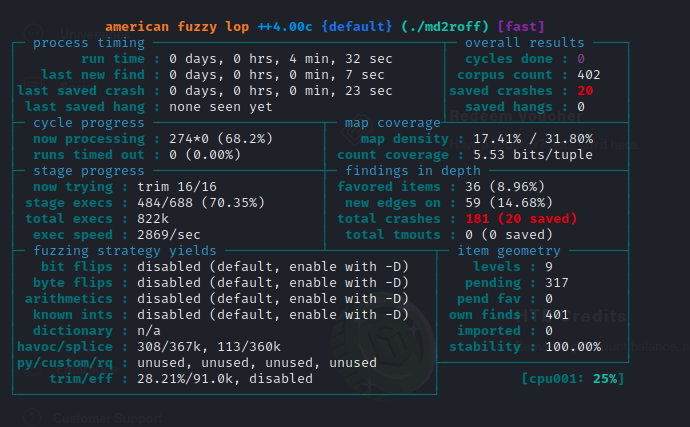690x427 pixels.
Task: Click the '(./md2roff)' target name
Action: [445, 27]
